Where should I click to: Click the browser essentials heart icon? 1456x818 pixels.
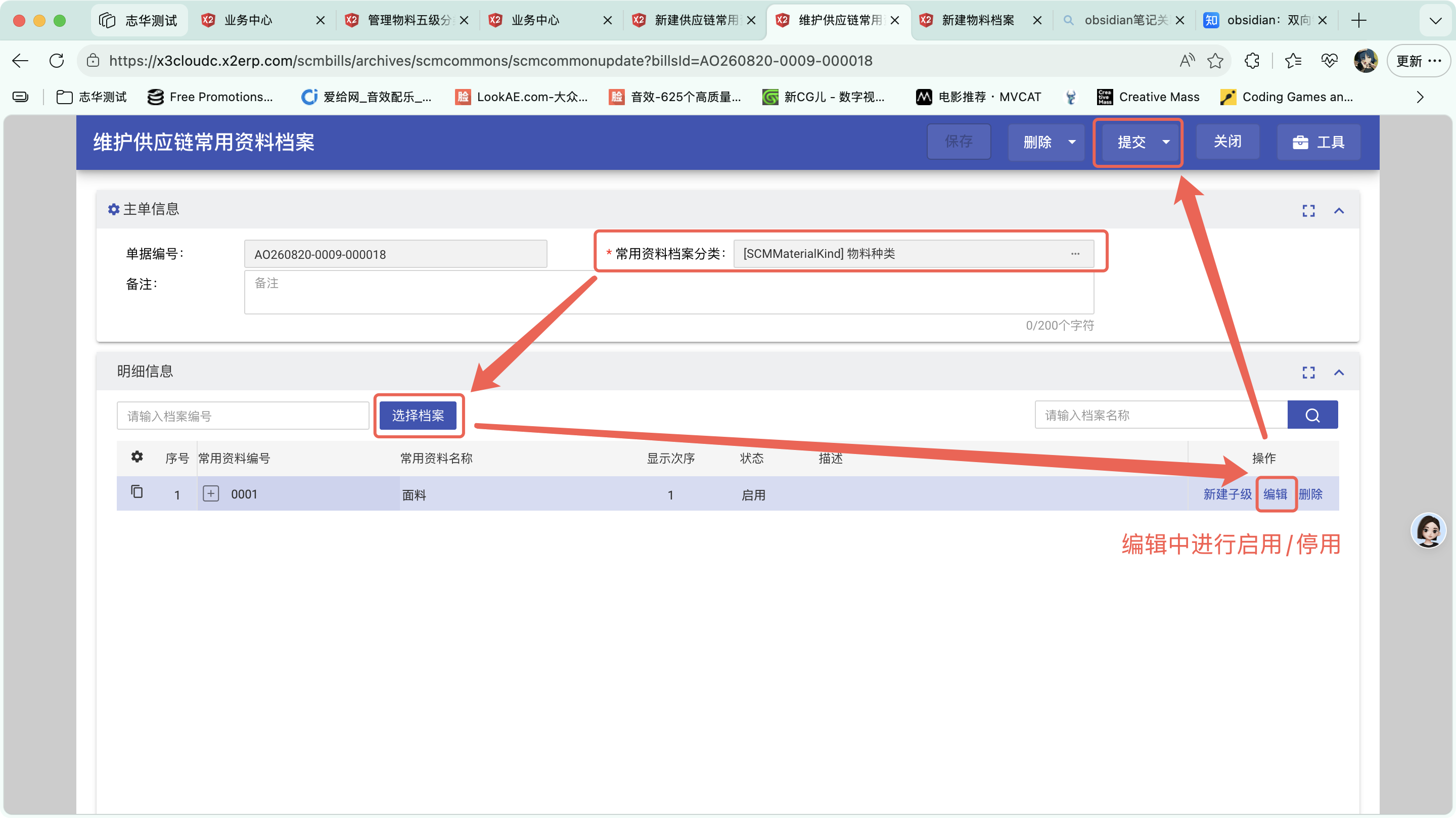click(x=1330, y=61)
